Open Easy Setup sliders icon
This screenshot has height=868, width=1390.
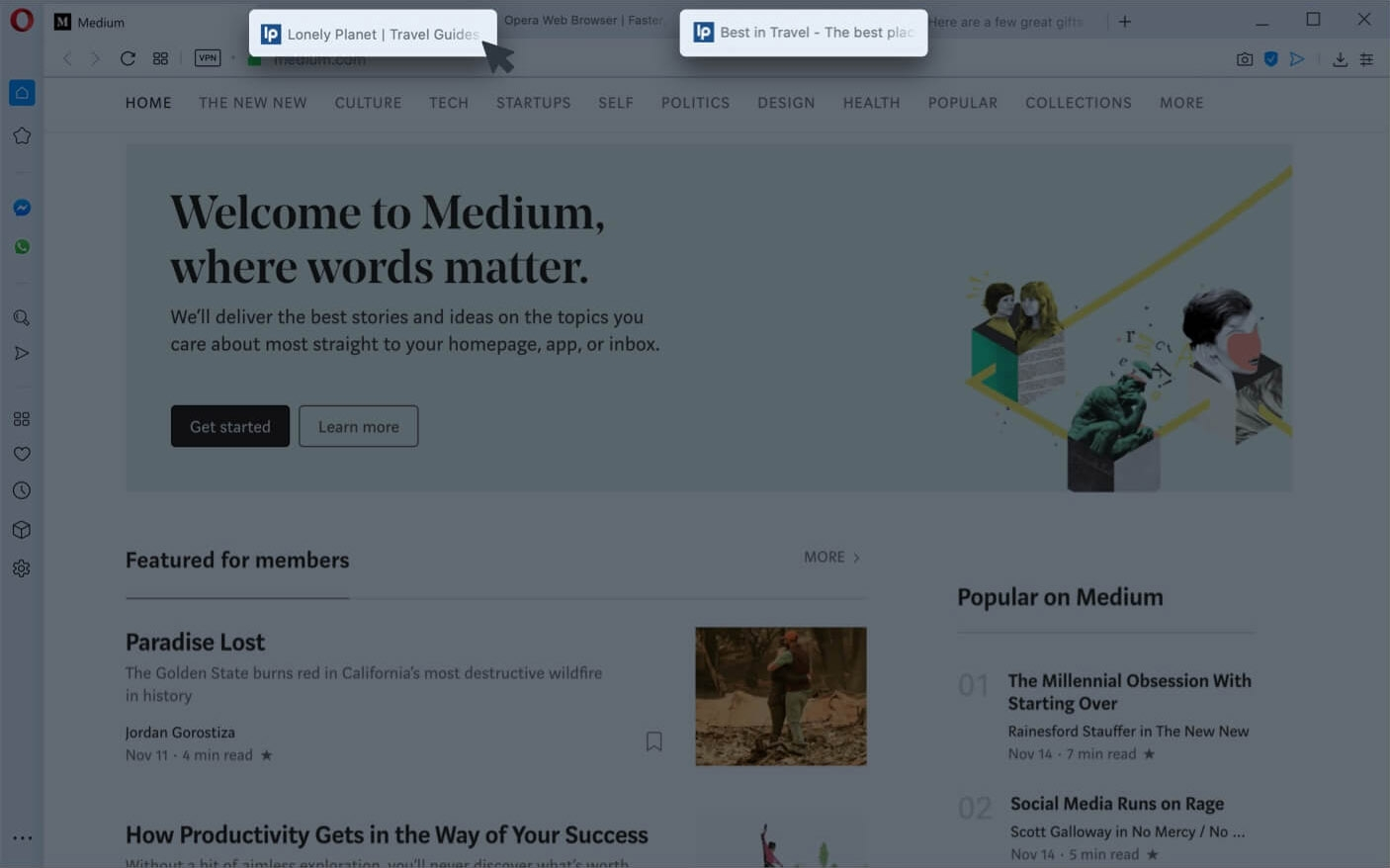click(1366, 59)
